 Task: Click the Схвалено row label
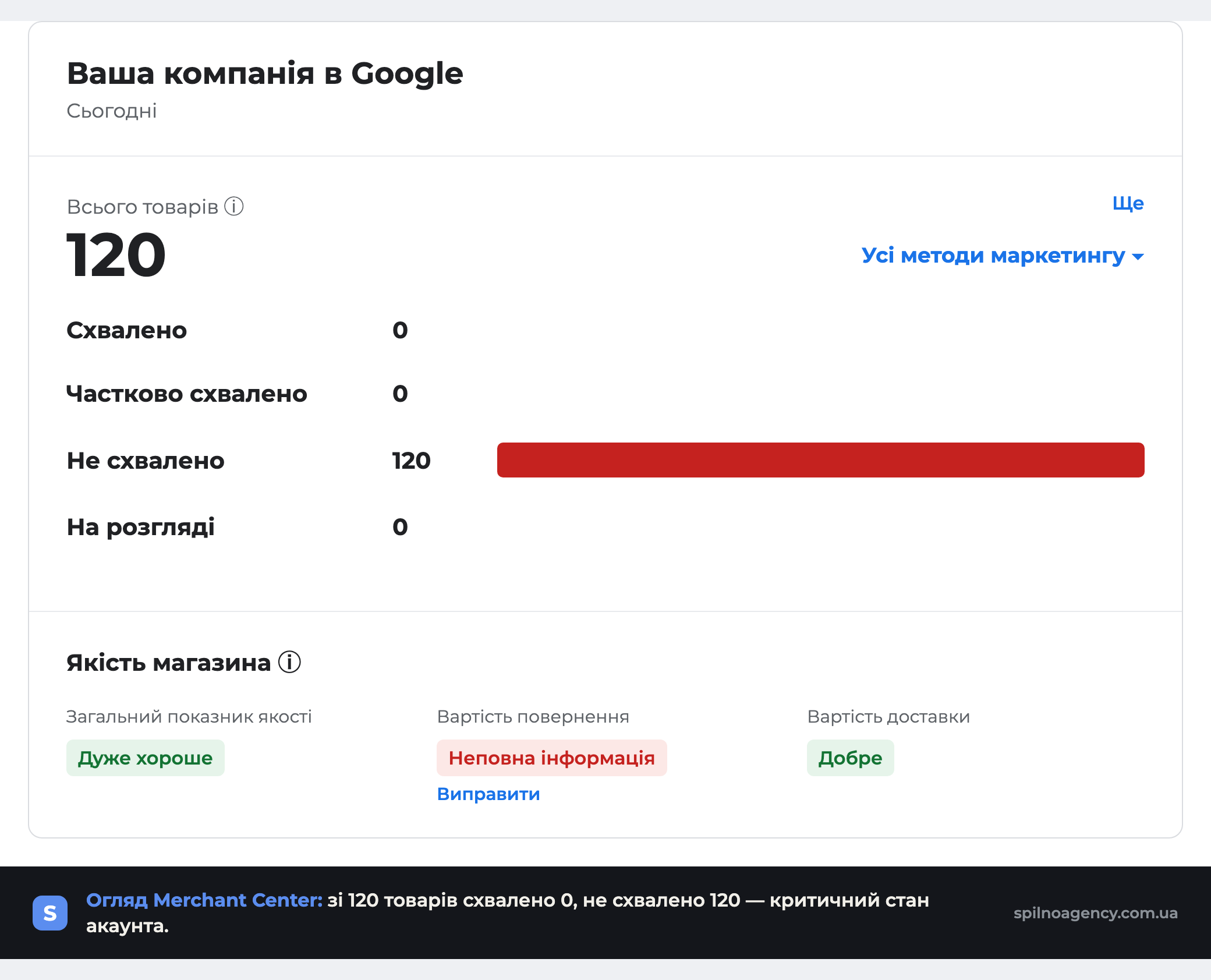click(x=127, y=330)
